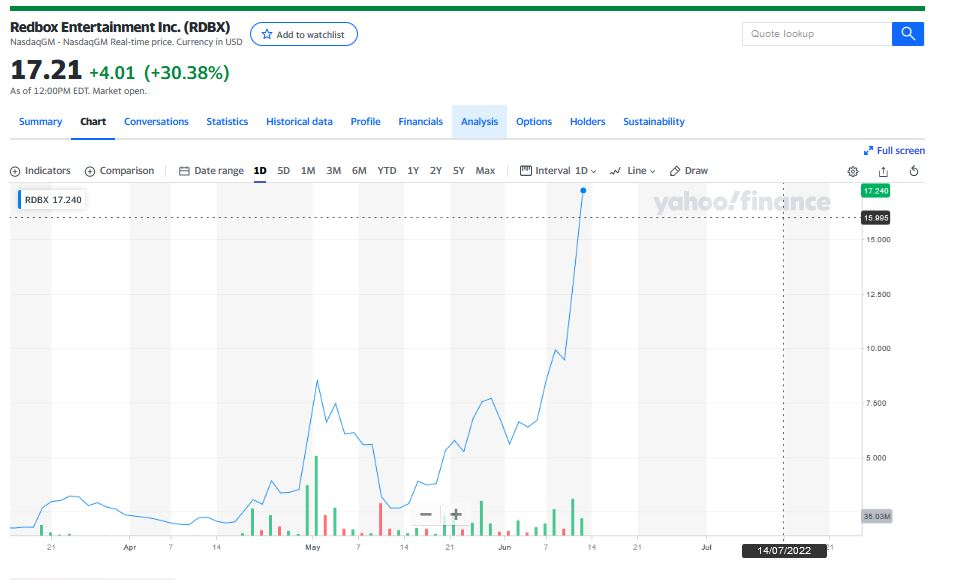The height and width of the screenshot is (580, 967).
Task: Click the NasdaqGM real-time price currency note
Action: point(126,42)
